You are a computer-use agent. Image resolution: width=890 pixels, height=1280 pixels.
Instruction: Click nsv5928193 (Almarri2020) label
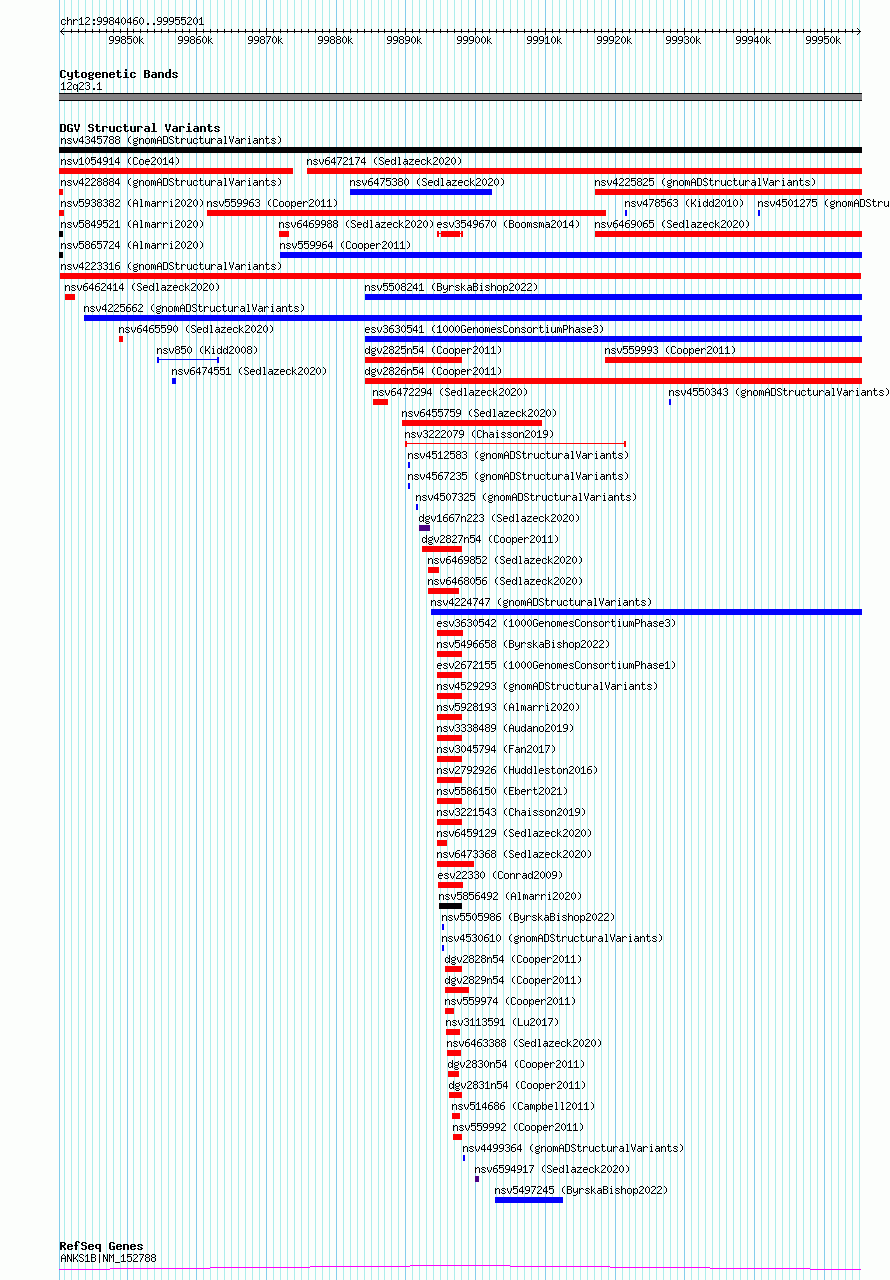(x=508, y=707)
